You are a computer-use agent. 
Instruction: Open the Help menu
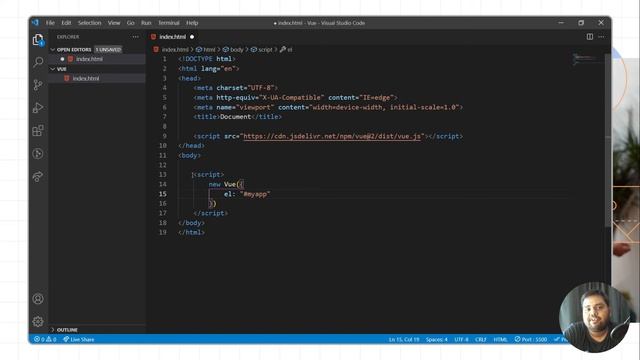[192, 23]
